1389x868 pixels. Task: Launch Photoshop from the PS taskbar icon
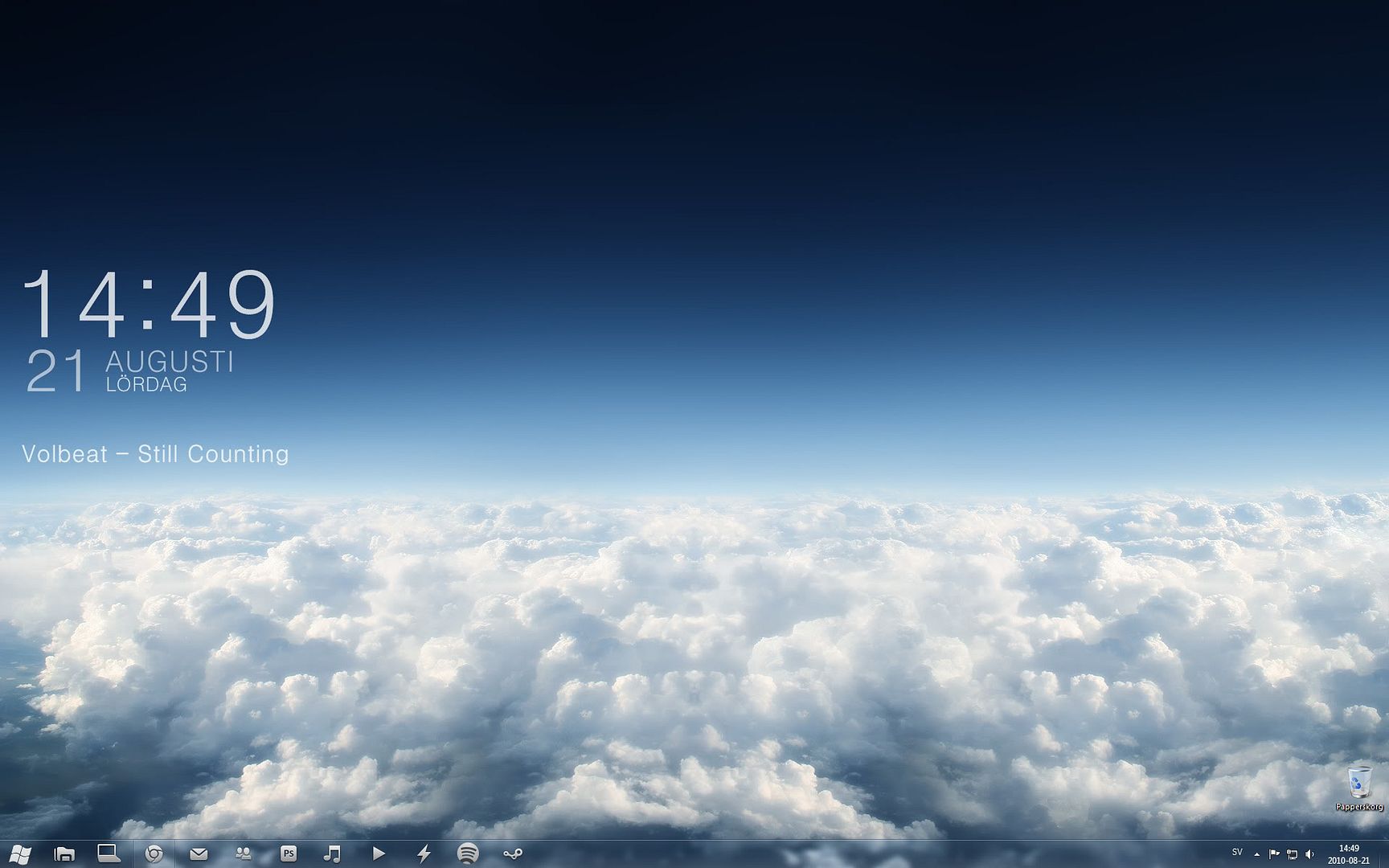(x=288, y=854)
